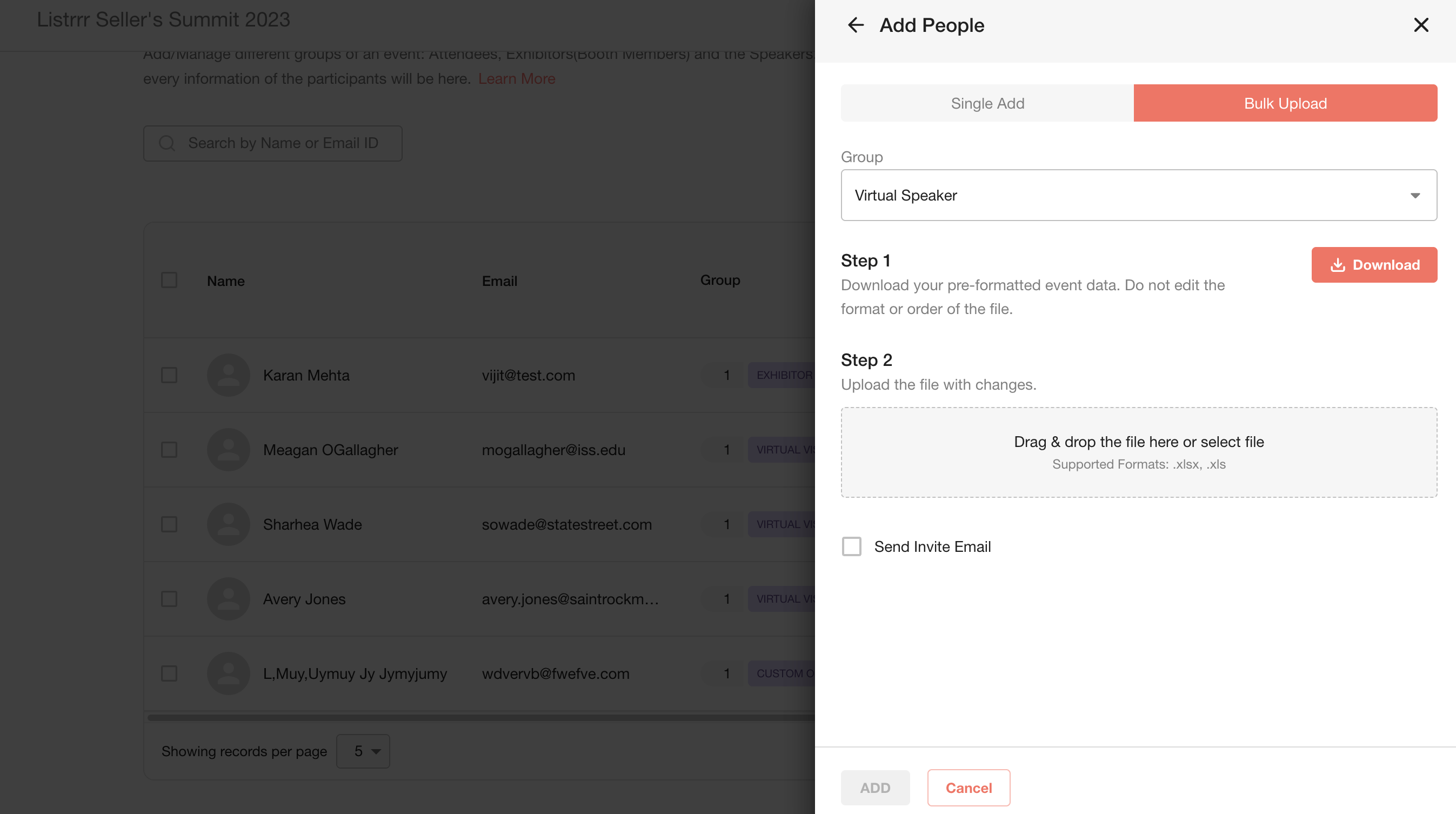The image size is (1456, 814).
Task: Click the name Avery Jones
Action: coord(304,599)
